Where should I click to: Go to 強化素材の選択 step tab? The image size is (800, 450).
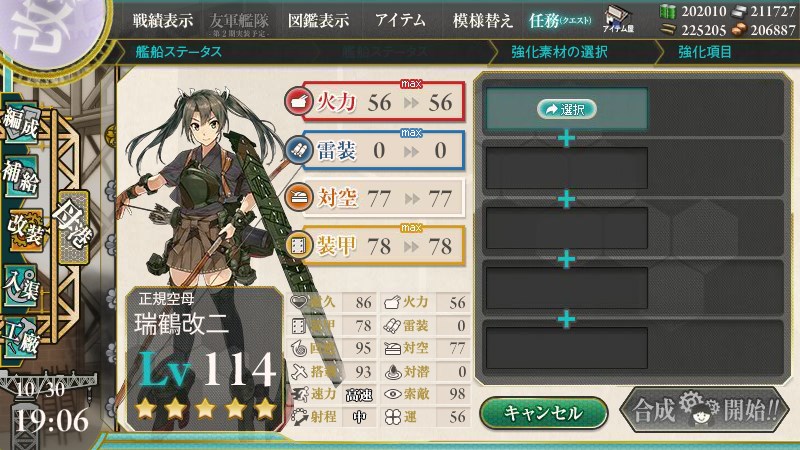point(559,52)
